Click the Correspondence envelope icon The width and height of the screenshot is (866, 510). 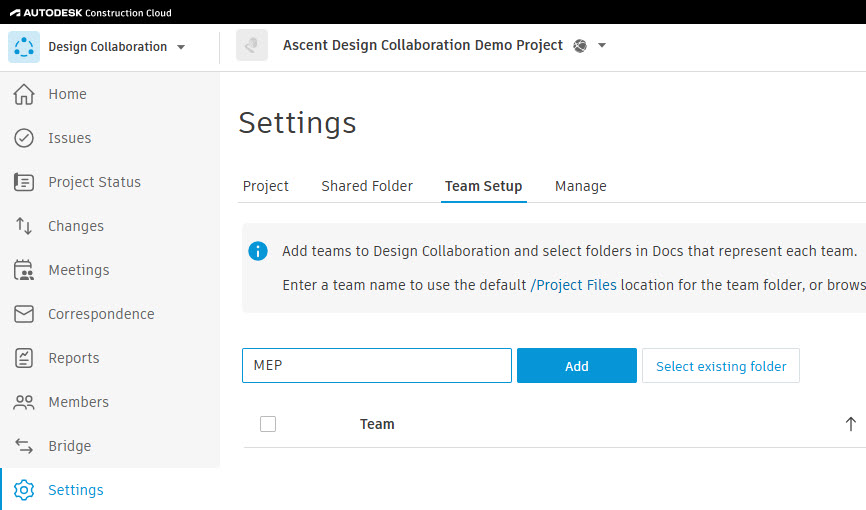click(24, 314)
